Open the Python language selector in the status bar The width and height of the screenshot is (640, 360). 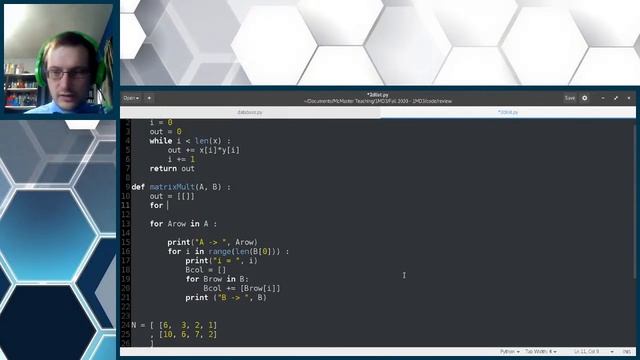pyautogui.click(x=509, y=351)
